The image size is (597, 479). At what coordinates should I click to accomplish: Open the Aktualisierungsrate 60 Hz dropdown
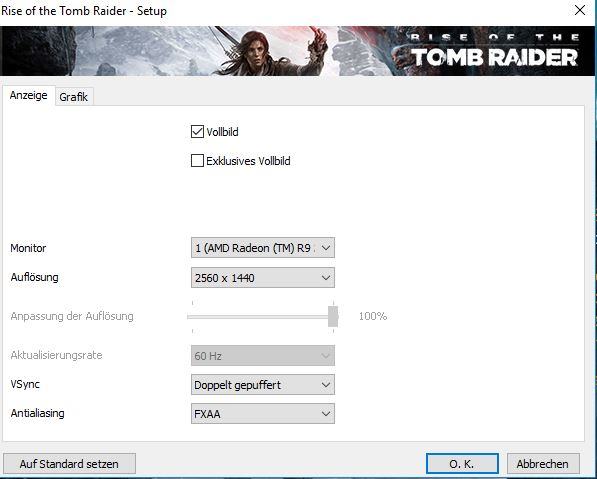tap(263, 355)
